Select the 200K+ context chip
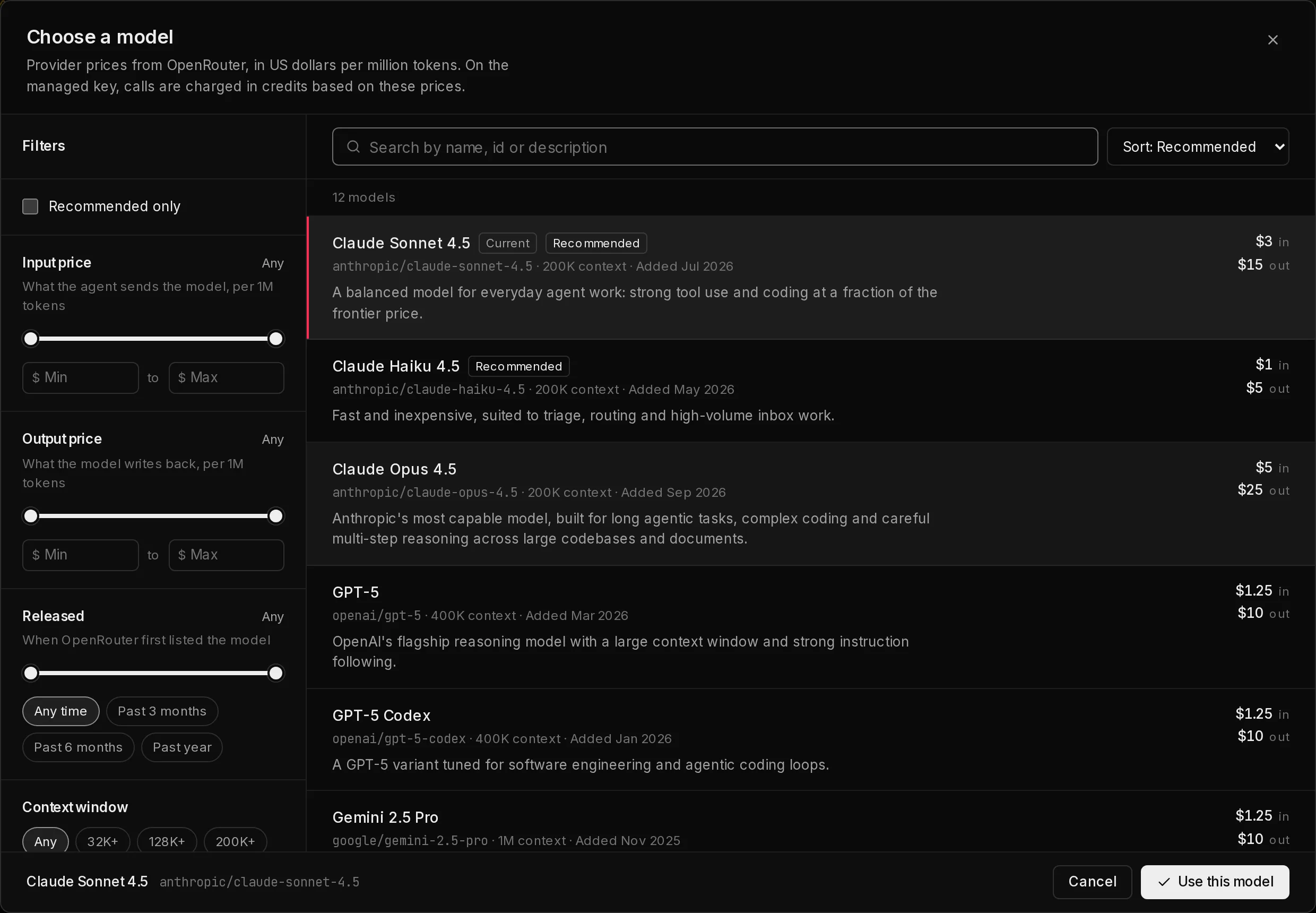 [x=235, y=841]
